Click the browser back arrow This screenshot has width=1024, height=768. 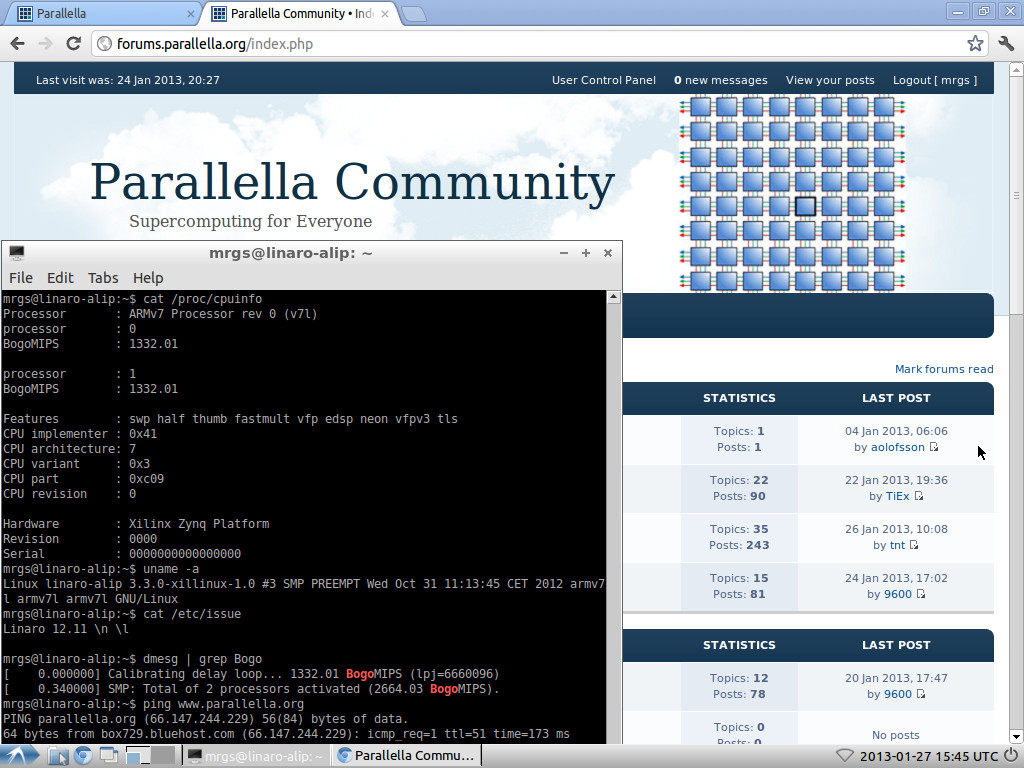point(17,43)
